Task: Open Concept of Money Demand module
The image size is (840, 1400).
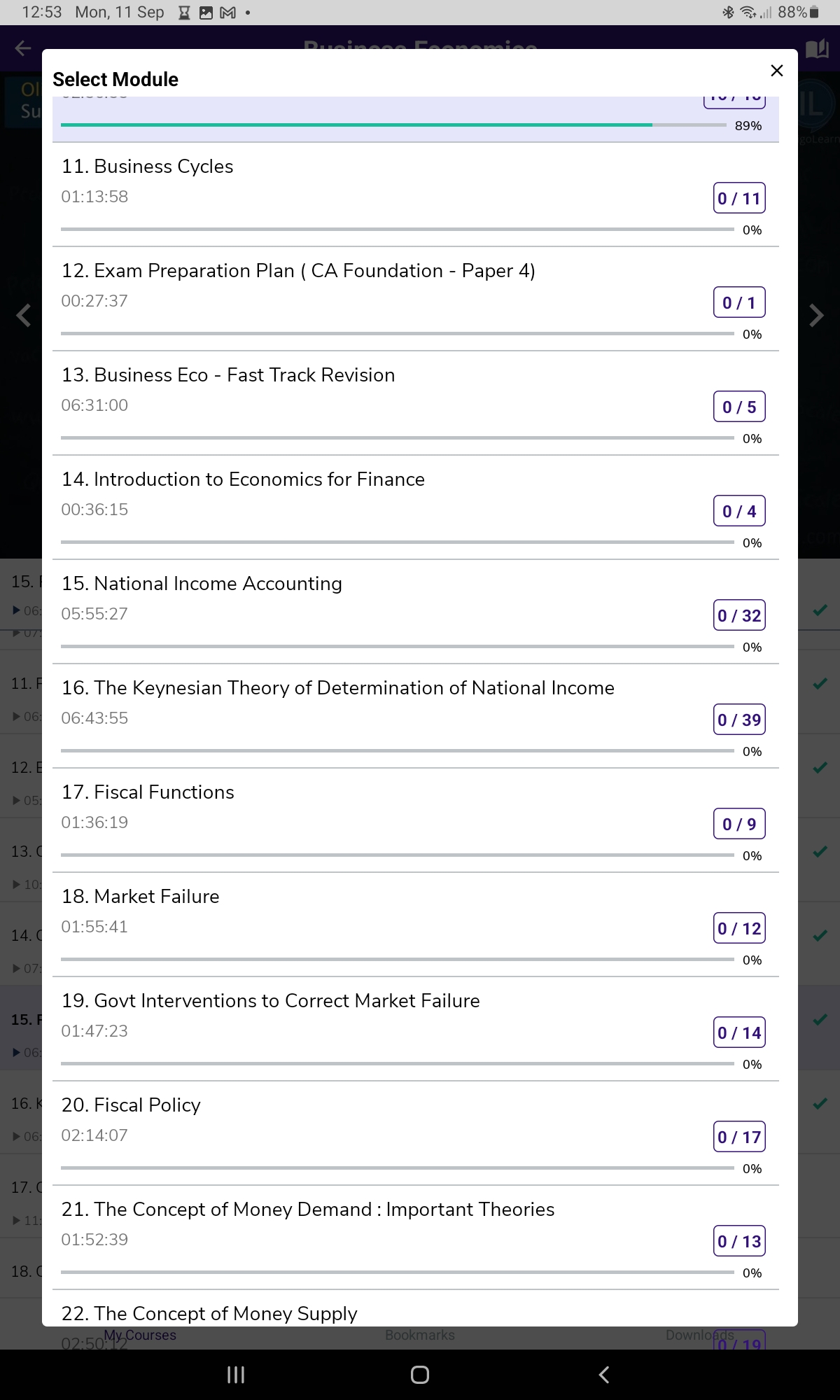Action: pos(416,1238)
